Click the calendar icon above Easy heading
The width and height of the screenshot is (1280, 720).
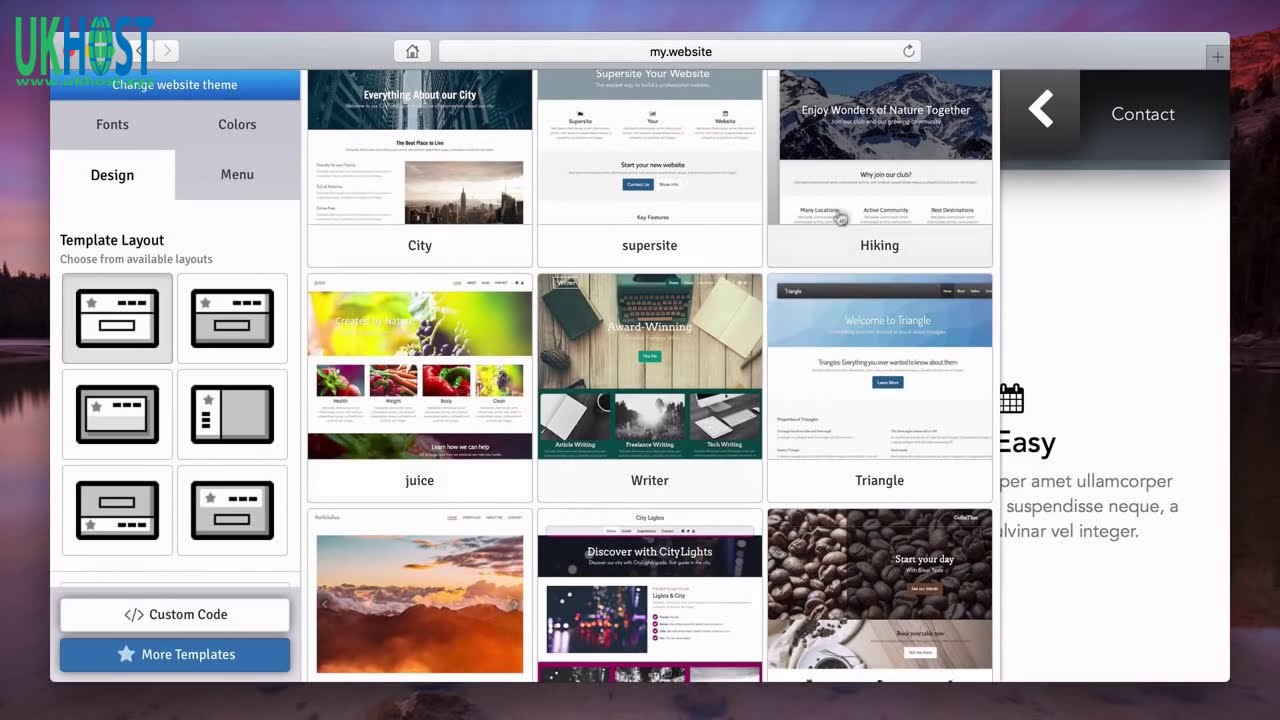tap(1012, 398)
